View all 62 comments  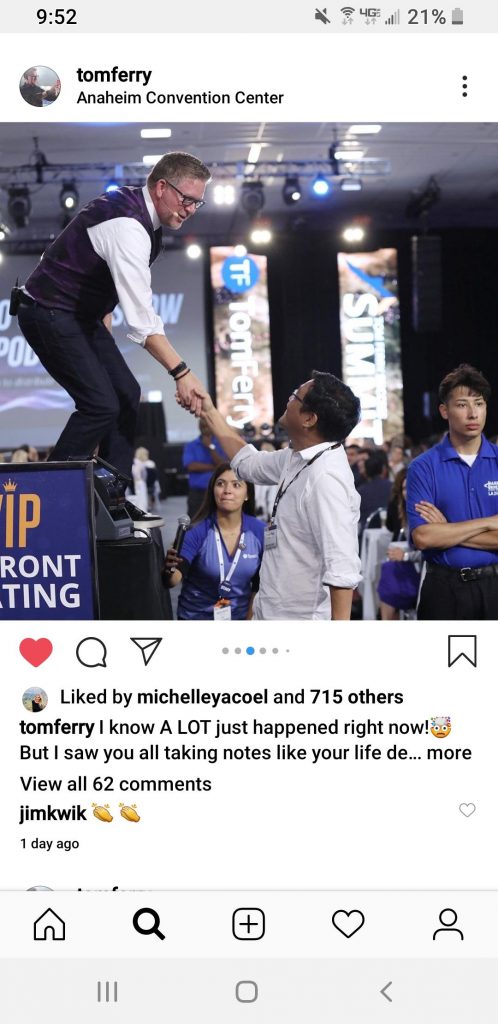(x=116, y=784)
